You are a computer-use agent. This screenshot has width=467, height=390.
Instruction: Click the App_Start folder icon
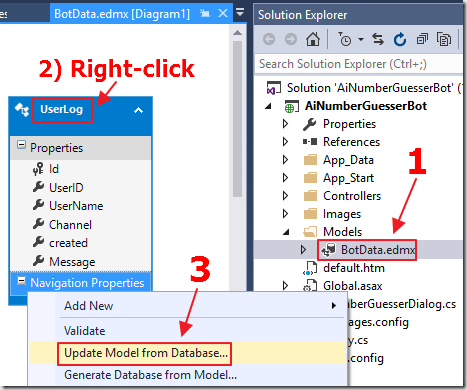tap(310, 178)
